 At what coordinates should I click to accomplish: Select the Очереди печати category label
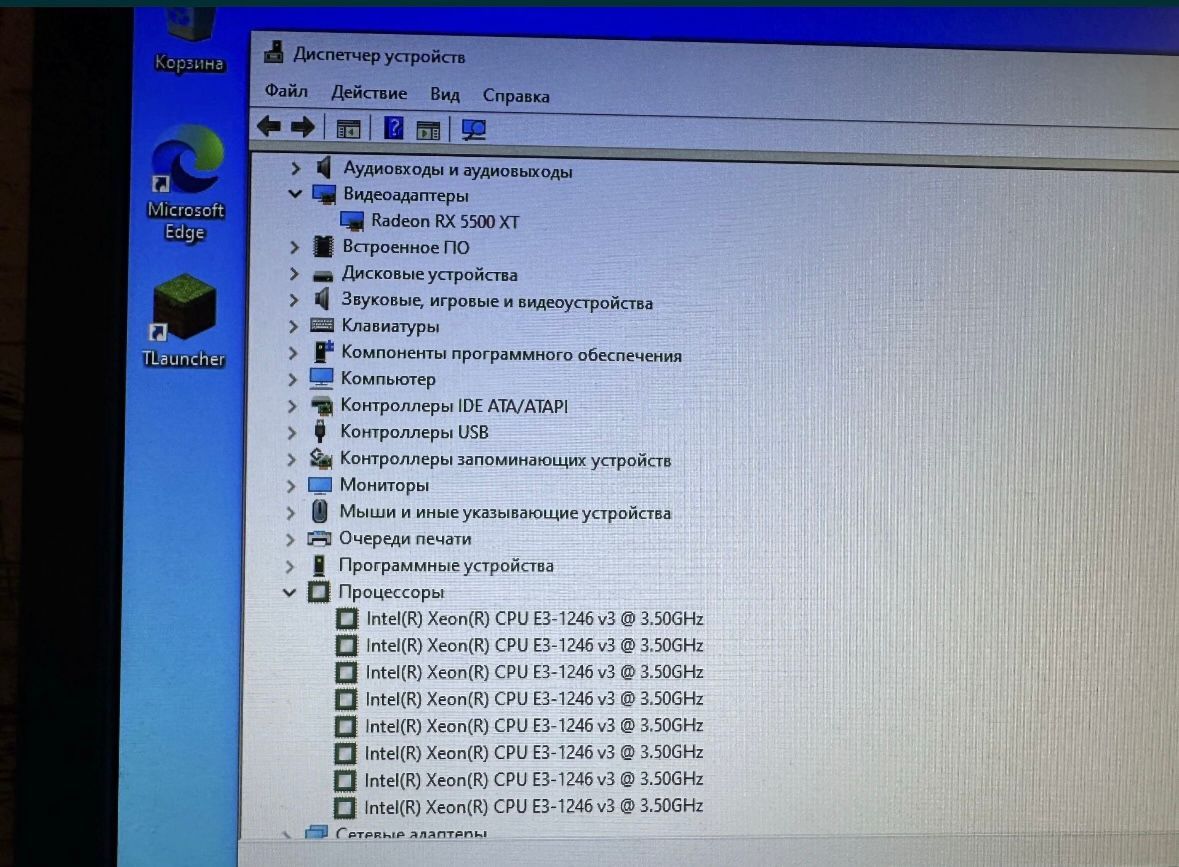(x=405, y=538)
